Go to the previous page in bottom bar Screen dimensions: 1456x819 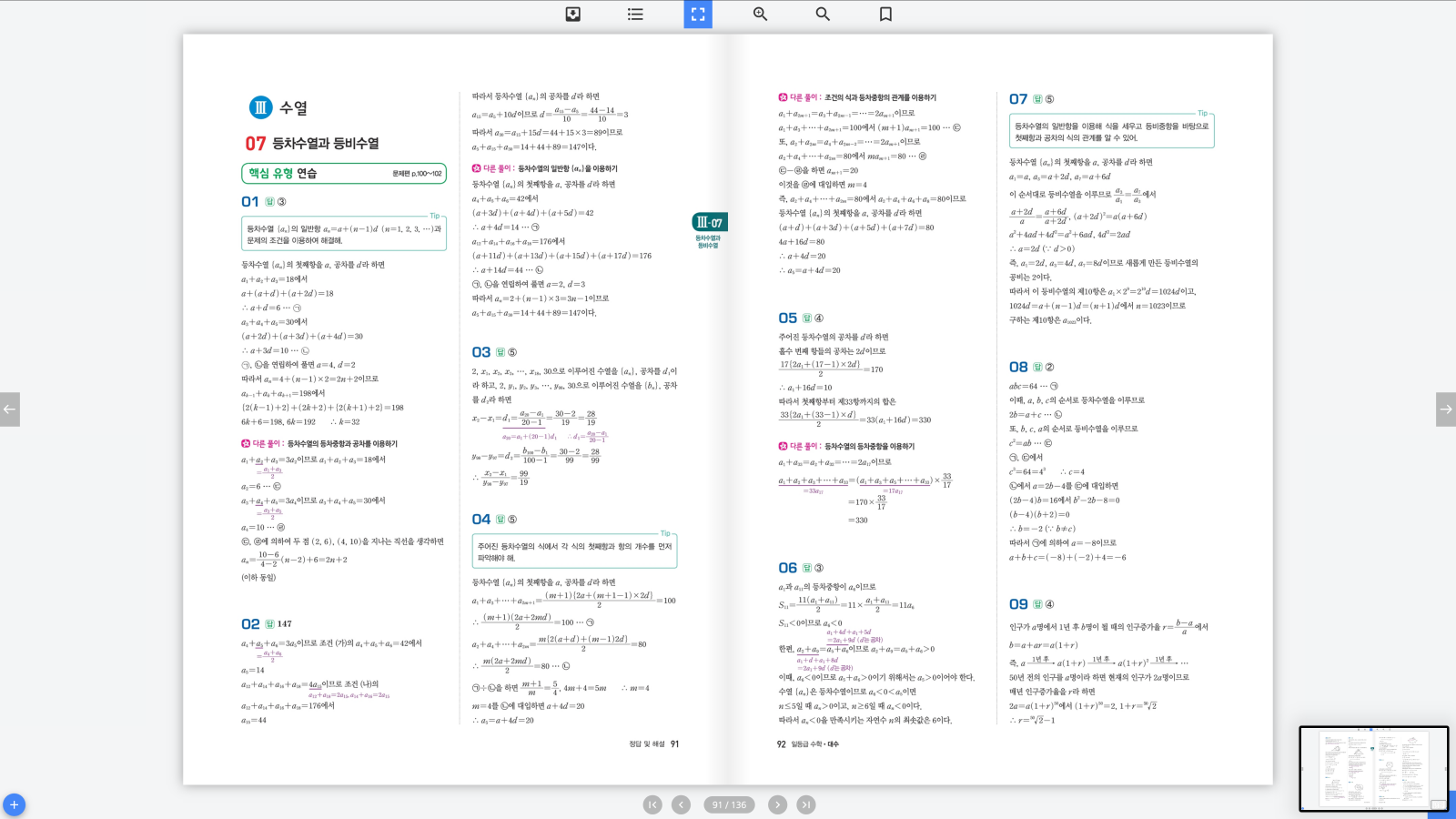pos(681,804)
